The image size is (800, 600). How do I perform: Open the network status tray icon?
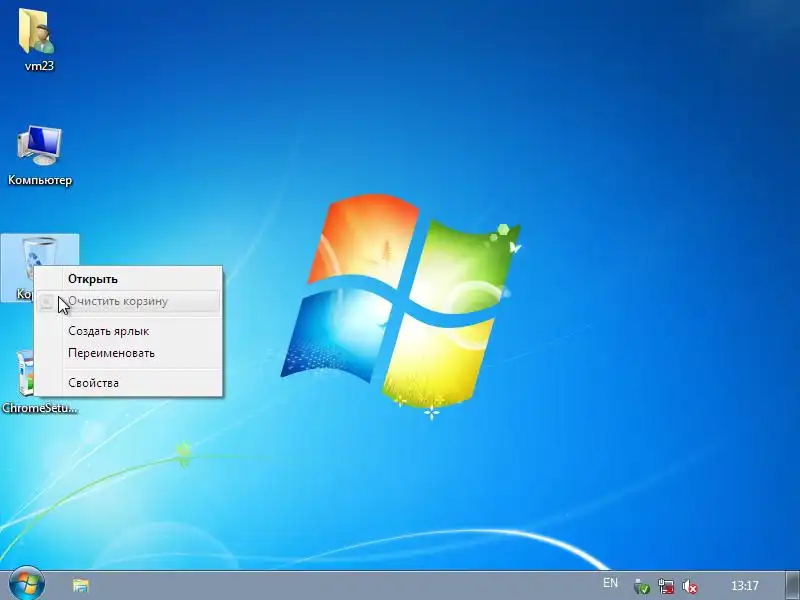coord(666,586)
